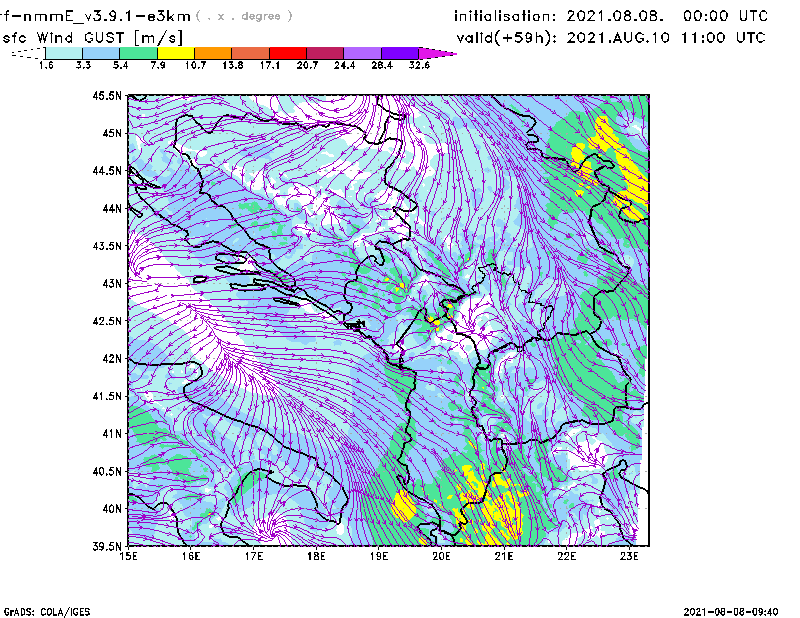Screen dimensions: 800x618
Task: Click the '45N' latitude label
Action: coord(112,133)
